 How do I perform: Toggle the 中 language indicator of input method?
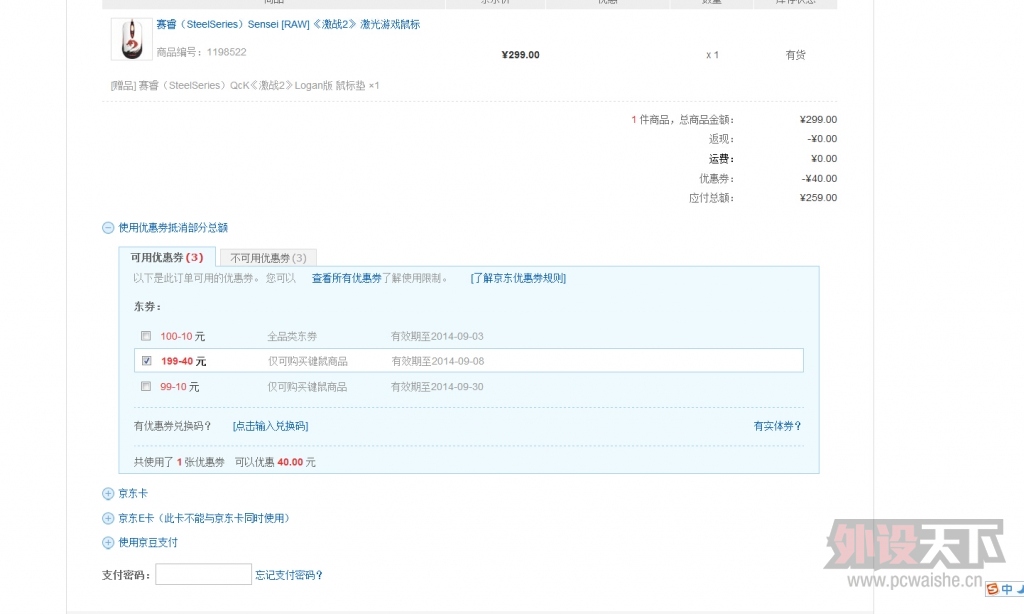[x=1007, y=589]
